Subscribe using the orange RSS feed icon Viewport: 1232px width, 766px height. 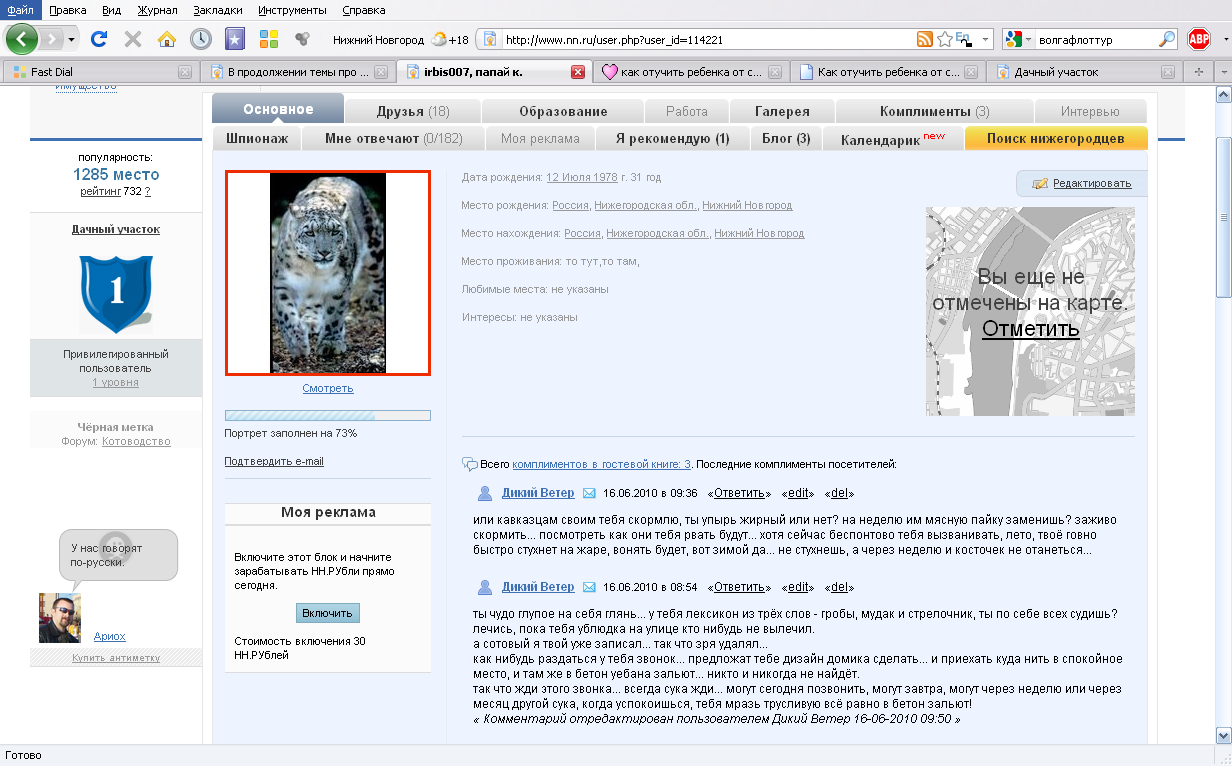(925, 40)
